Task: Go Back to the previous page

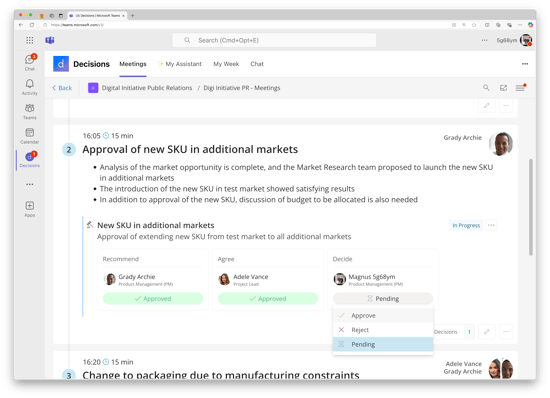Action: [x=62, y=88]
